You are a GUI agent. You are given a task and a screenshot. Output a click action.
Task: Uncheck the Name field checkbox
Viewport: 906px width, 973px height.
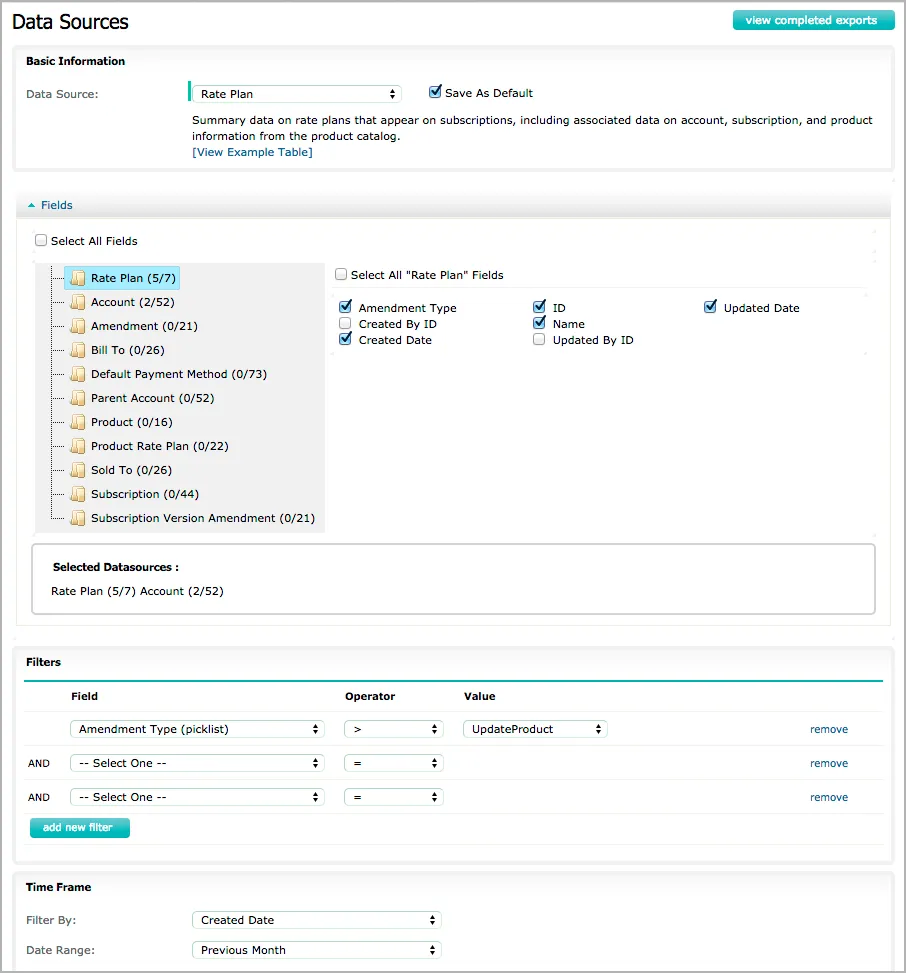coord(539,323)
